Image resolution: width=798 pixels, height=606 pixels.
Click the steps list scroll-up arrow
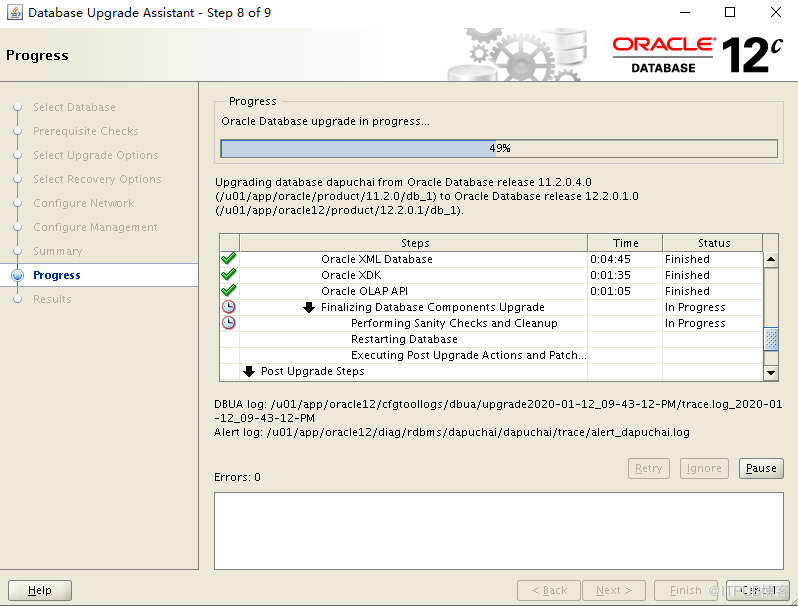pos(771,259)
